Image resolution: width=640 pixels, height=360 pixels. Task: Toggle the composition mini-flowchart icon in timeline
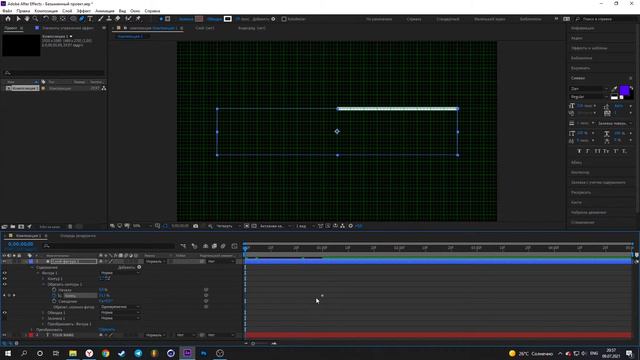click(183, 246)
